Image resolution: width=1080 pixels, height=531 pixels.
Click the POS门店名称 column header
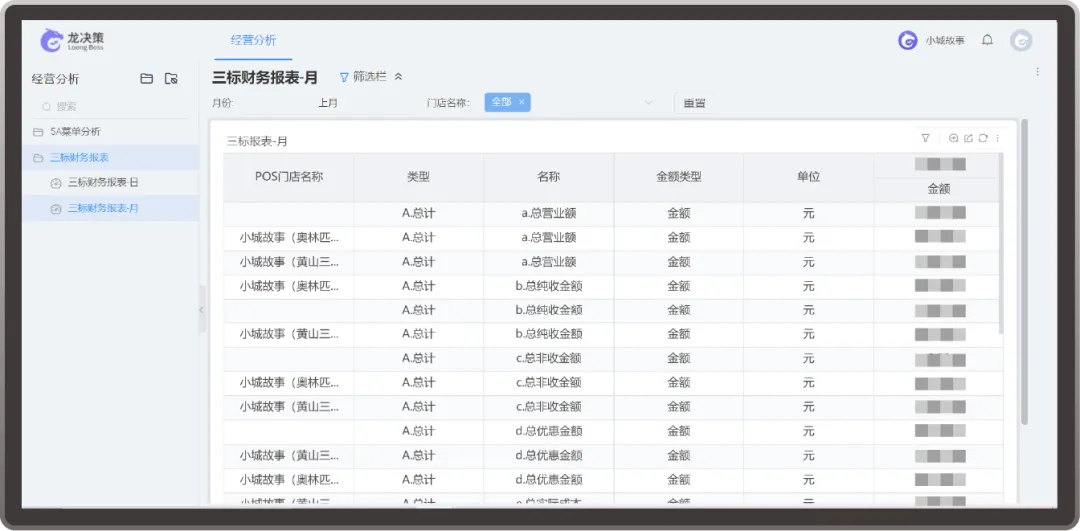coord(289,177)
